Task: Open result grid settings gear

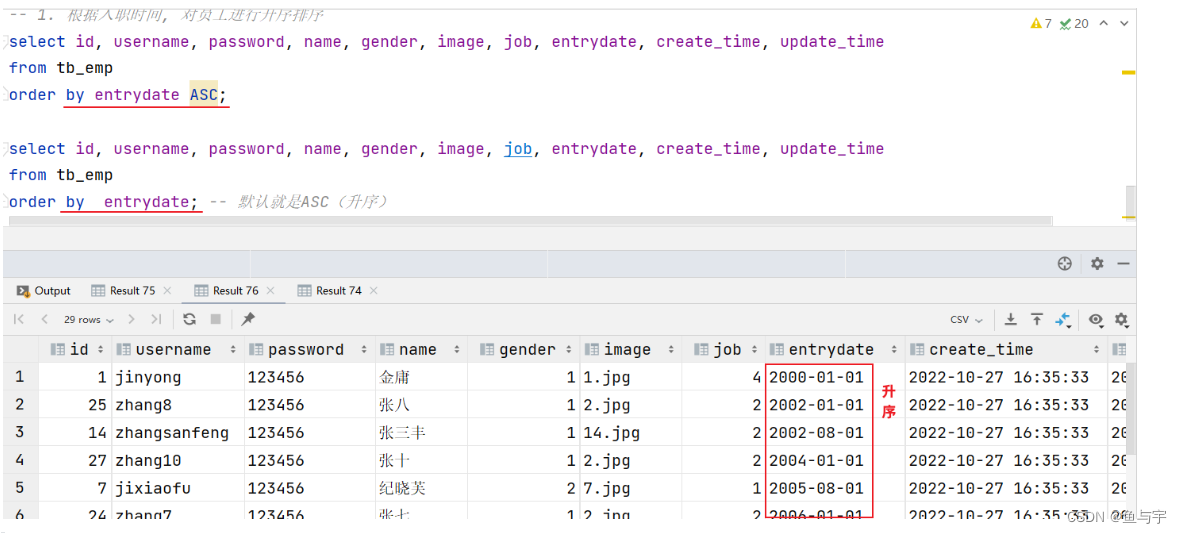Action: (x=1121, y=320)
